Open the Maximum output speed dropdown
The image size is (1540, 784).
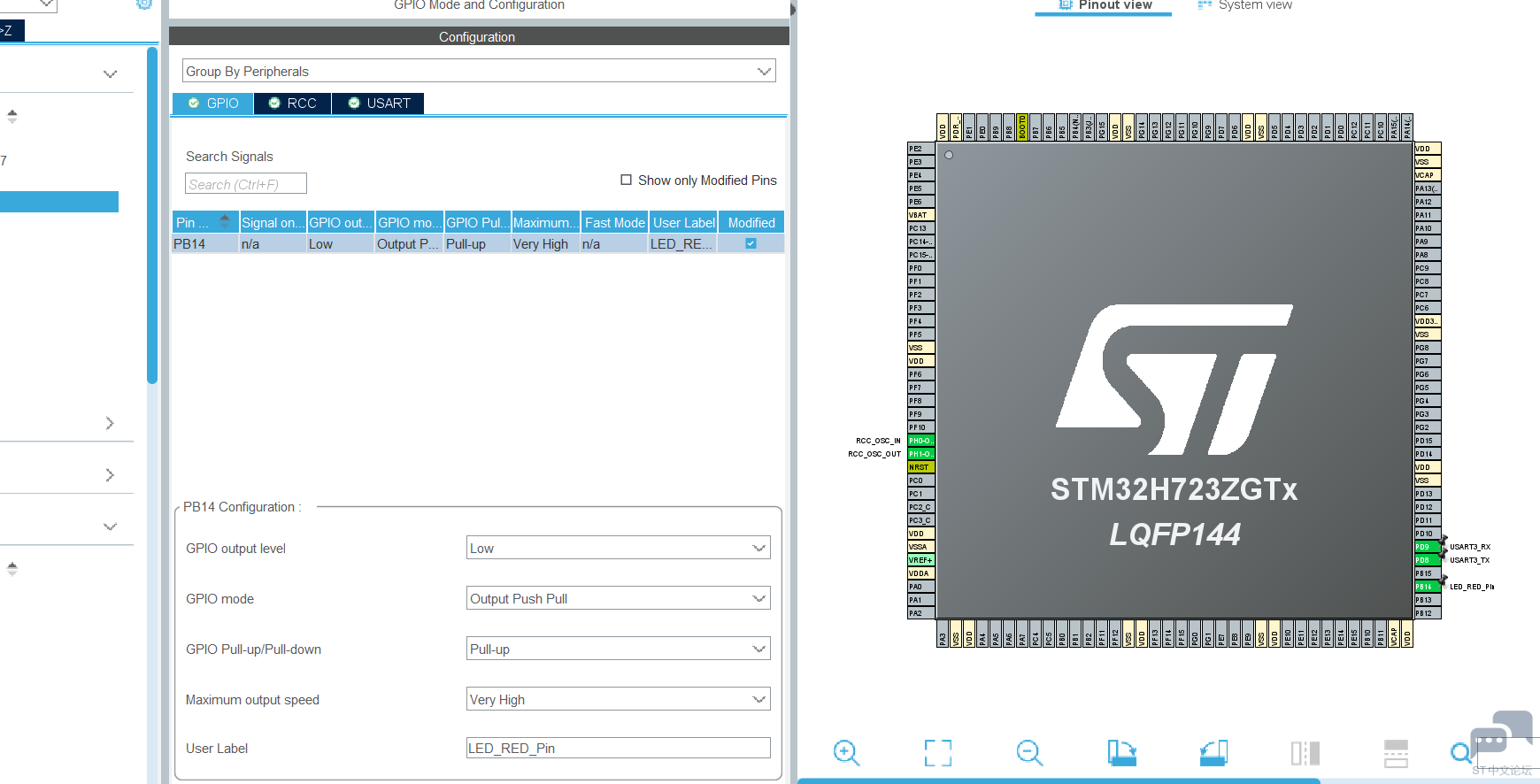point(619,699)
